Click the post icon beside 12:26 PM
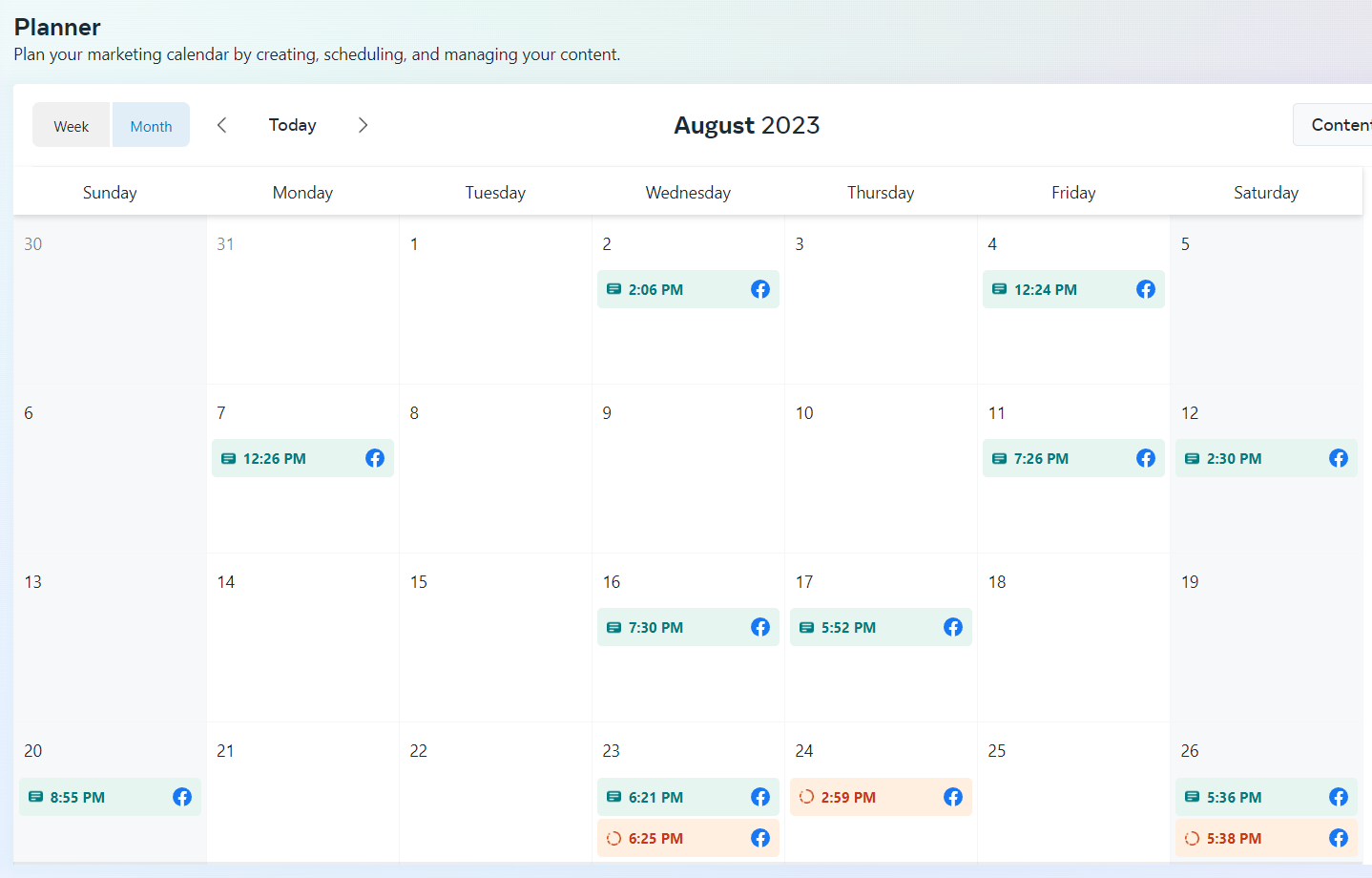Image resolution: width=1372 pixels, height=878 pixels. [x=228, y=459]
